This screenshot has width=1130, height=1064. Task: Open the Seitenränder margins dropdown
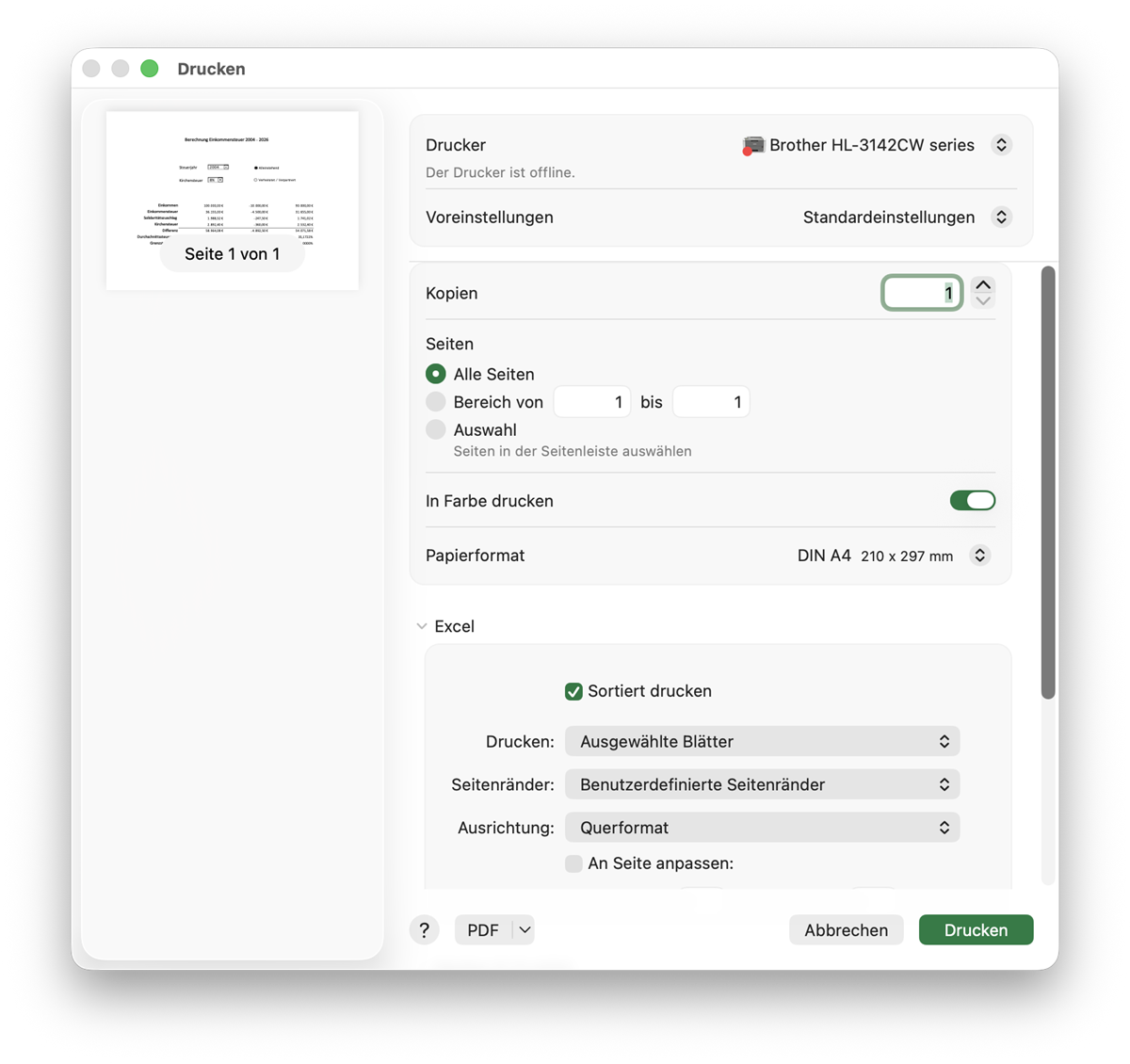[762, 785]
